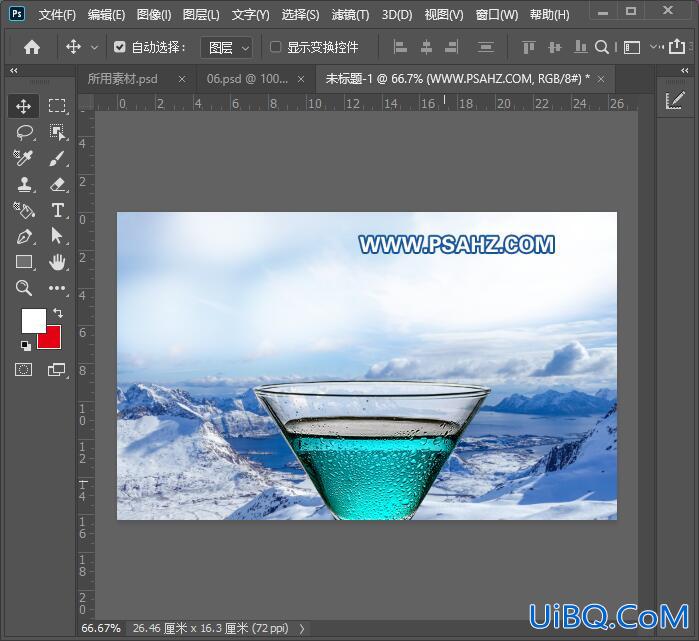This screenshot has height=641, width=699.
Task: Close the 未标题-1 document tab
Action: point(601,79)
